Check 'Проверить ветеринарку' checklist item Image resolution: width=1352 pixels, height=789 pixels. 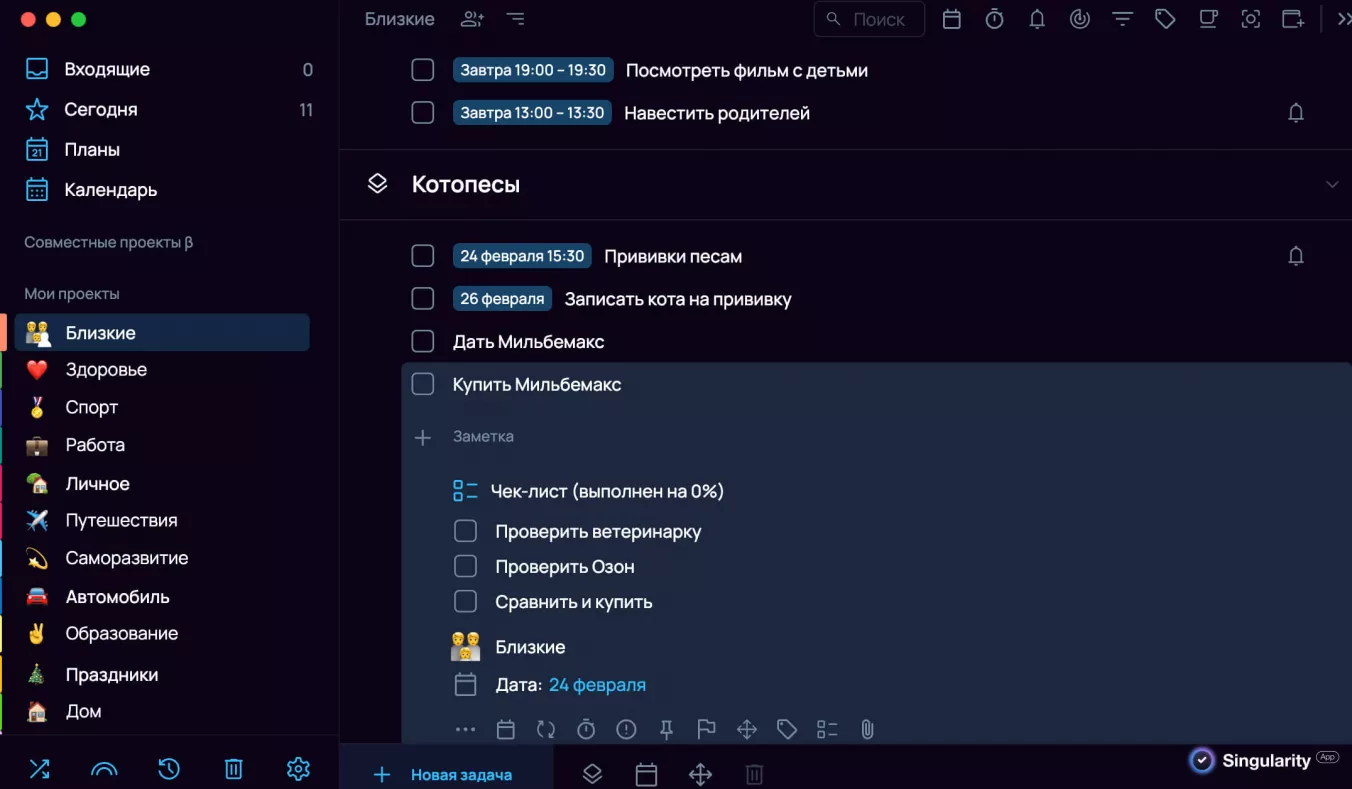(x=465, y=531)
